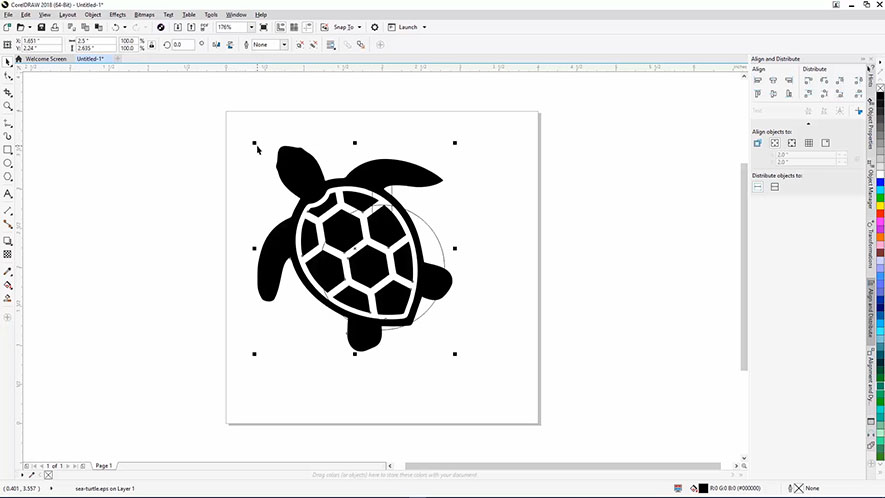The width and height of the screenshot is (885, 498).
Task: Activate the Crop tool
Action: (8, 92)
